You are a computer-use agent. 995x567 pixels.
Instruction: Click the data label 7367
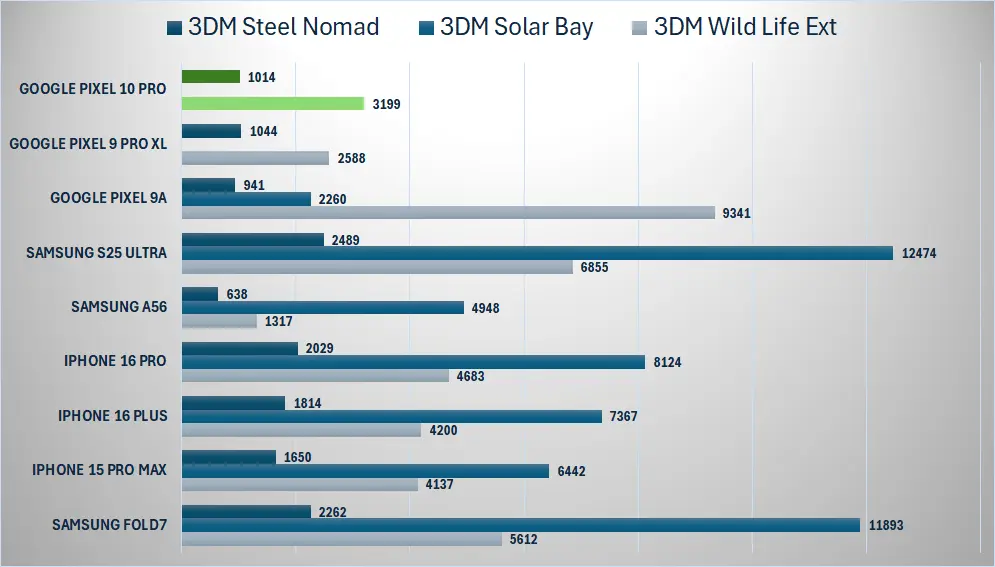point(623,417)
